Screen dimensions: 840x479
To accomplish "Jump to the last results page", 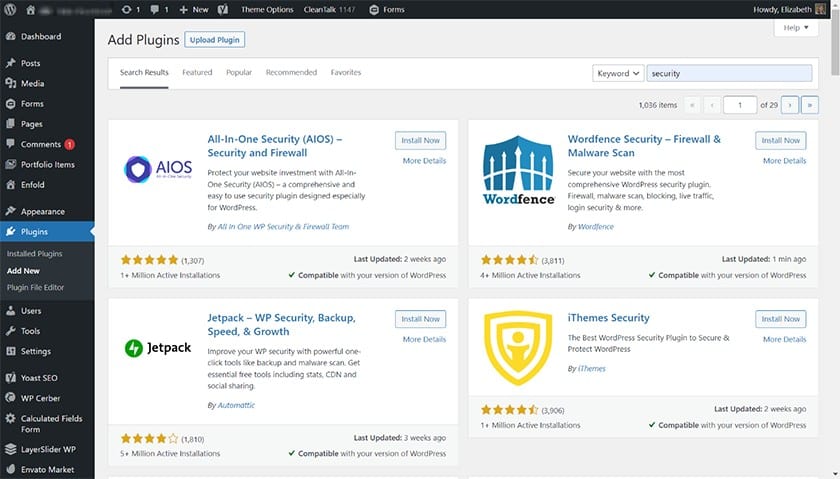I will [809, 105].
